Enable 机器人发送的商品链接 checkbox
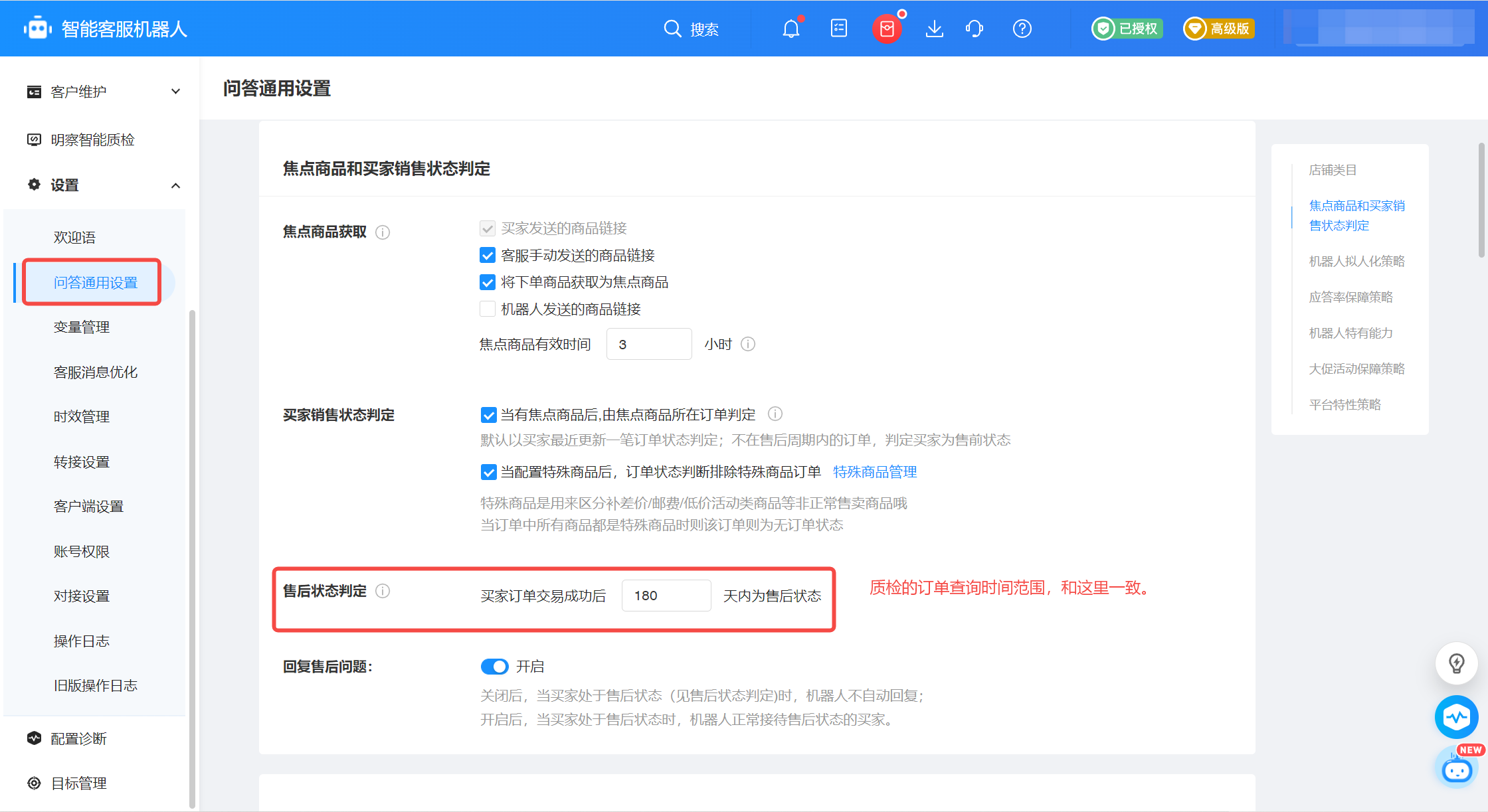Screen dimensions: 1488x812 point(488,309)
